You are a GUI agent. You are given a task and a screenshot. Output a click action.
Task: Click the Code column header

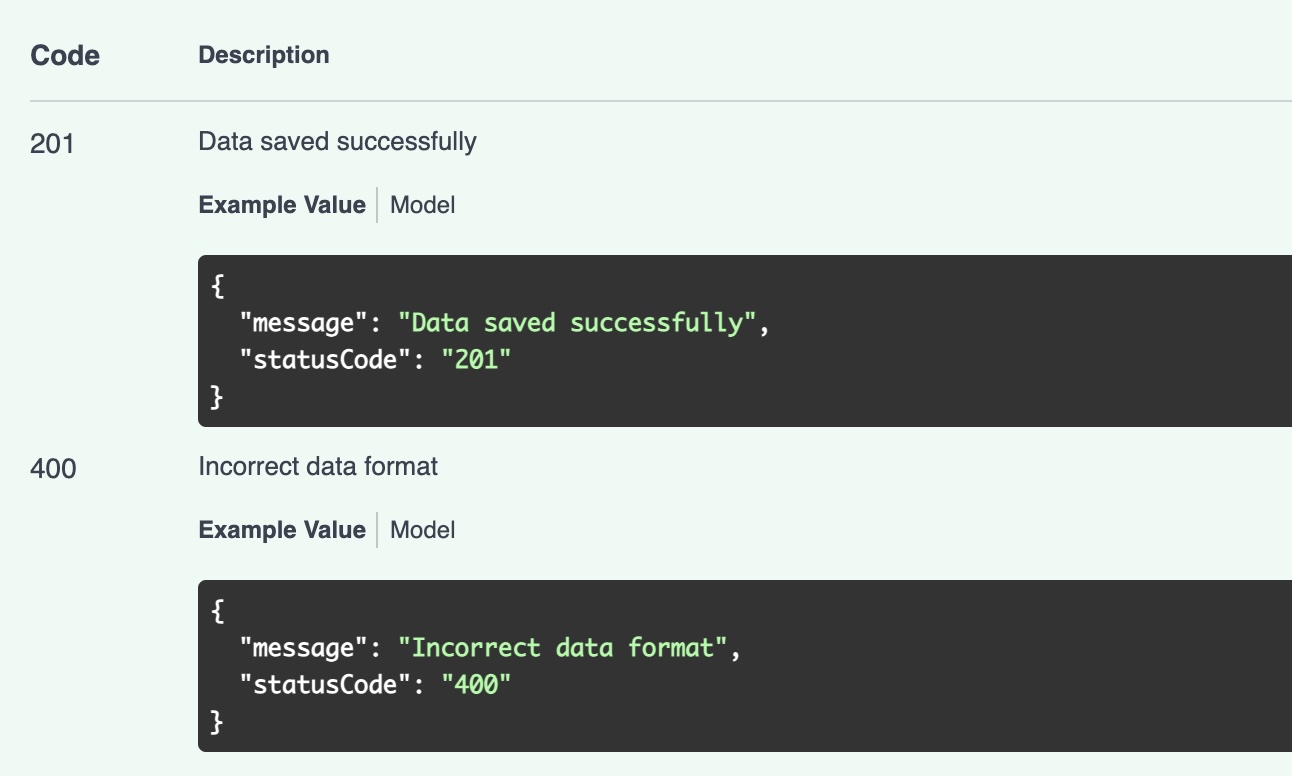pyautogui.click(x=65, y=56)
